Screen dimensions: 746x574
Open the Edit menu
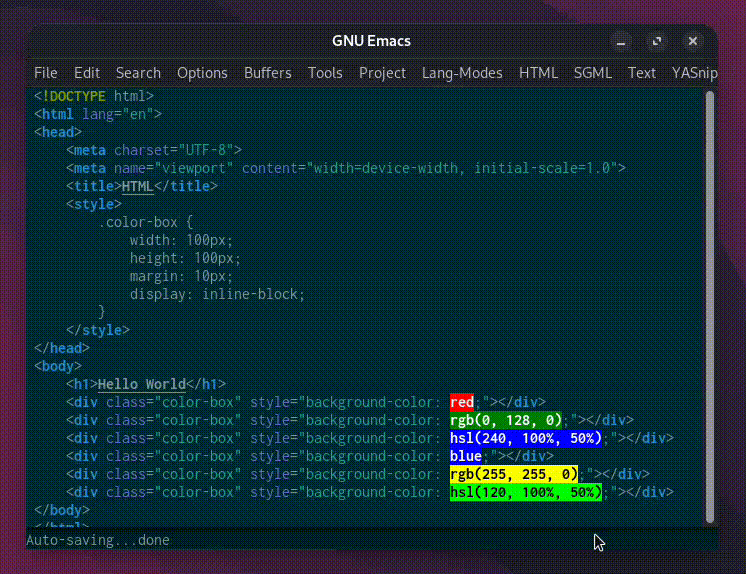pyautogui.click(x=87, y=73)
